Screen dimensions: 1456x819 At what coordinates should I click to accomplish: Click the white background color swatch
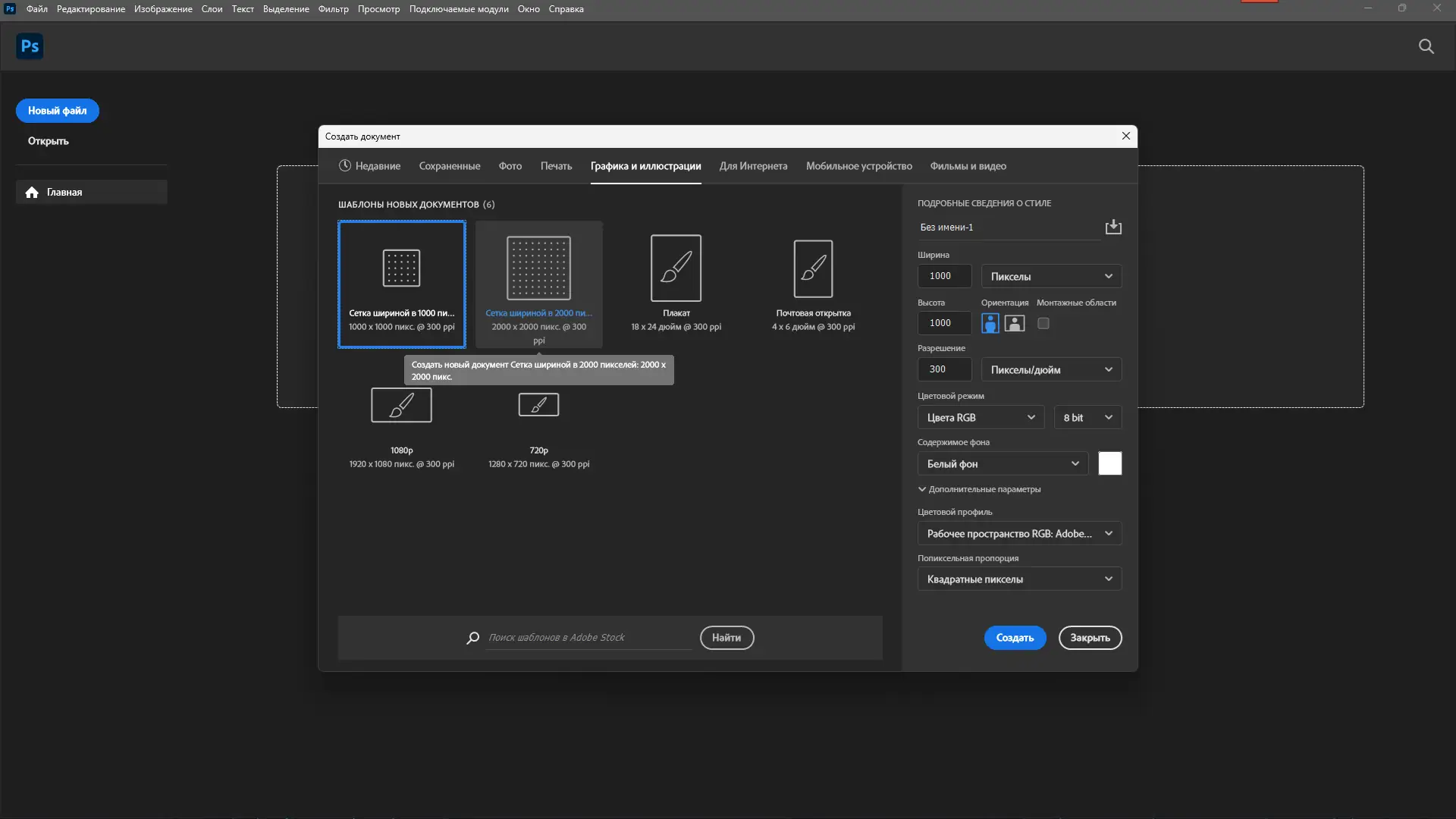pyautogui.click(x=1109, y=463)
